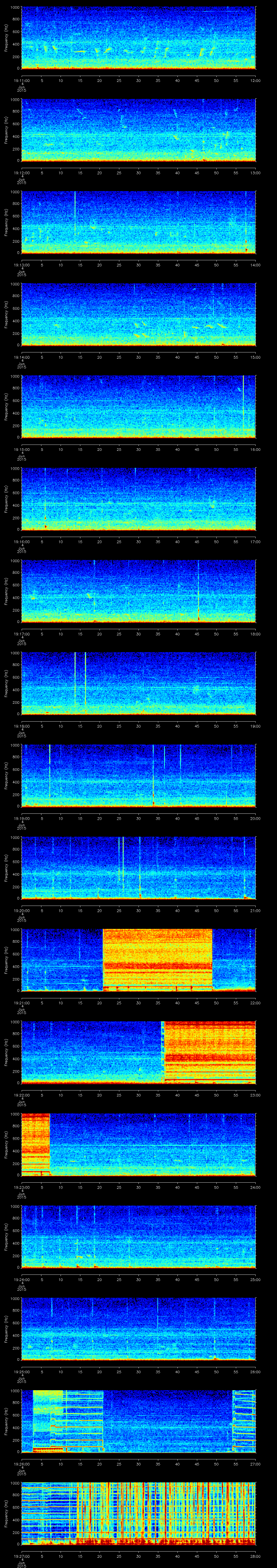Open the spectrogram panel starting at 19:14:00
The image size is (277, 1568).
click(139, 315)
